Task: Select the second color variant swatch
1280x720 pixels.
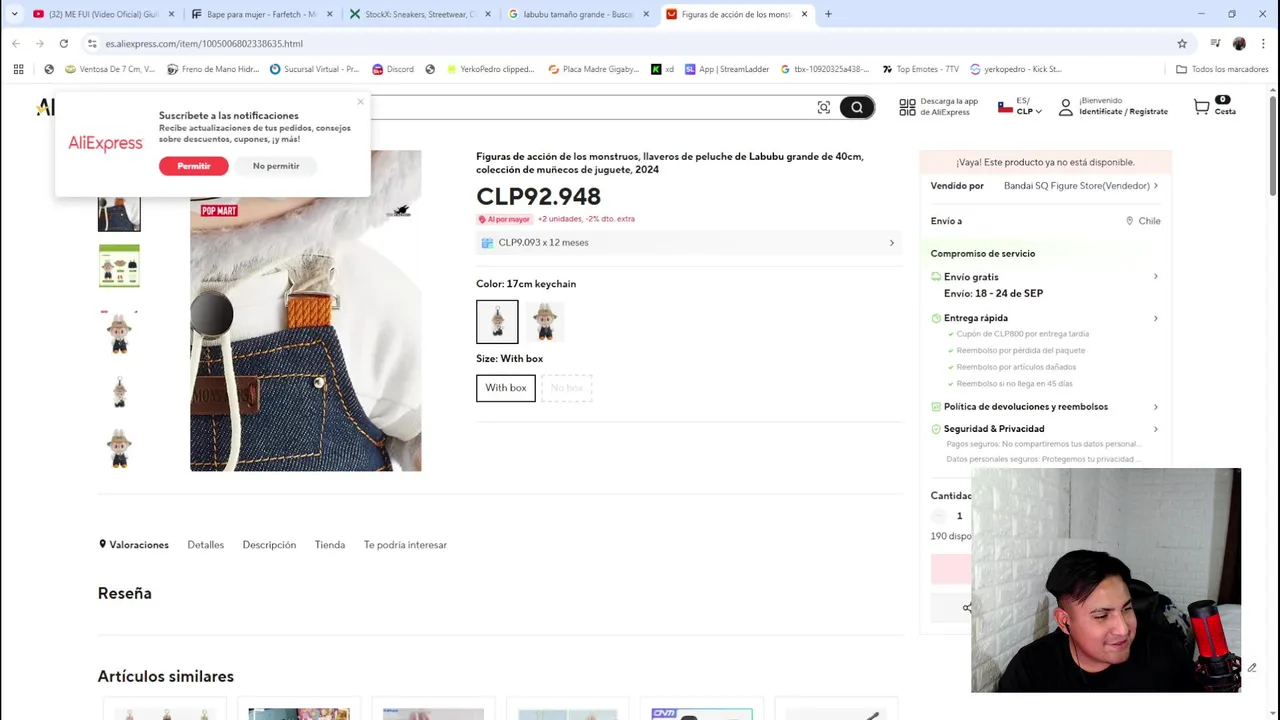Action: (x=545, y=321)
